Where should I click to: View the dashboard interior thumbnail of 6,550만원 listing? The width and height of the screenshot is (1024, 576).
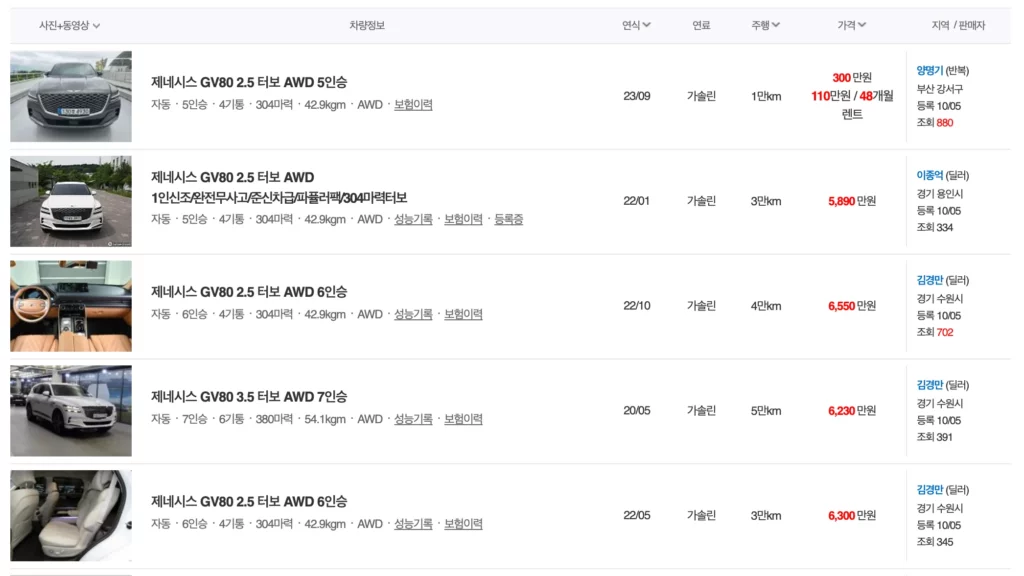pos(71,306)
